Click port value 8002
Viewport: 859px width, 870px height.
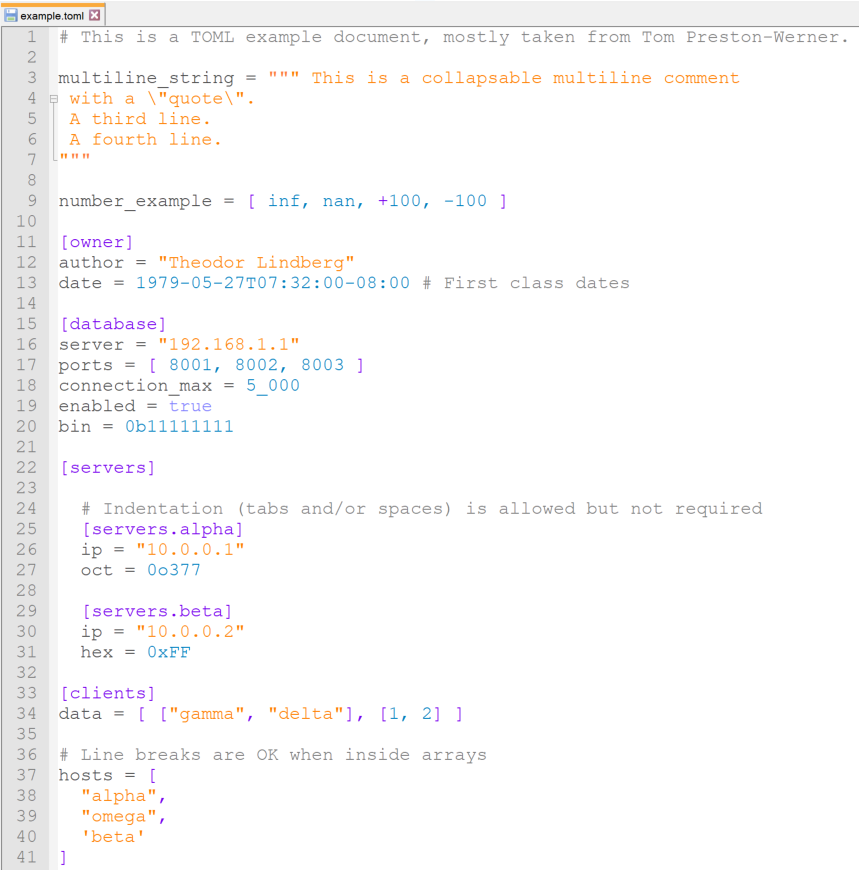256,365
